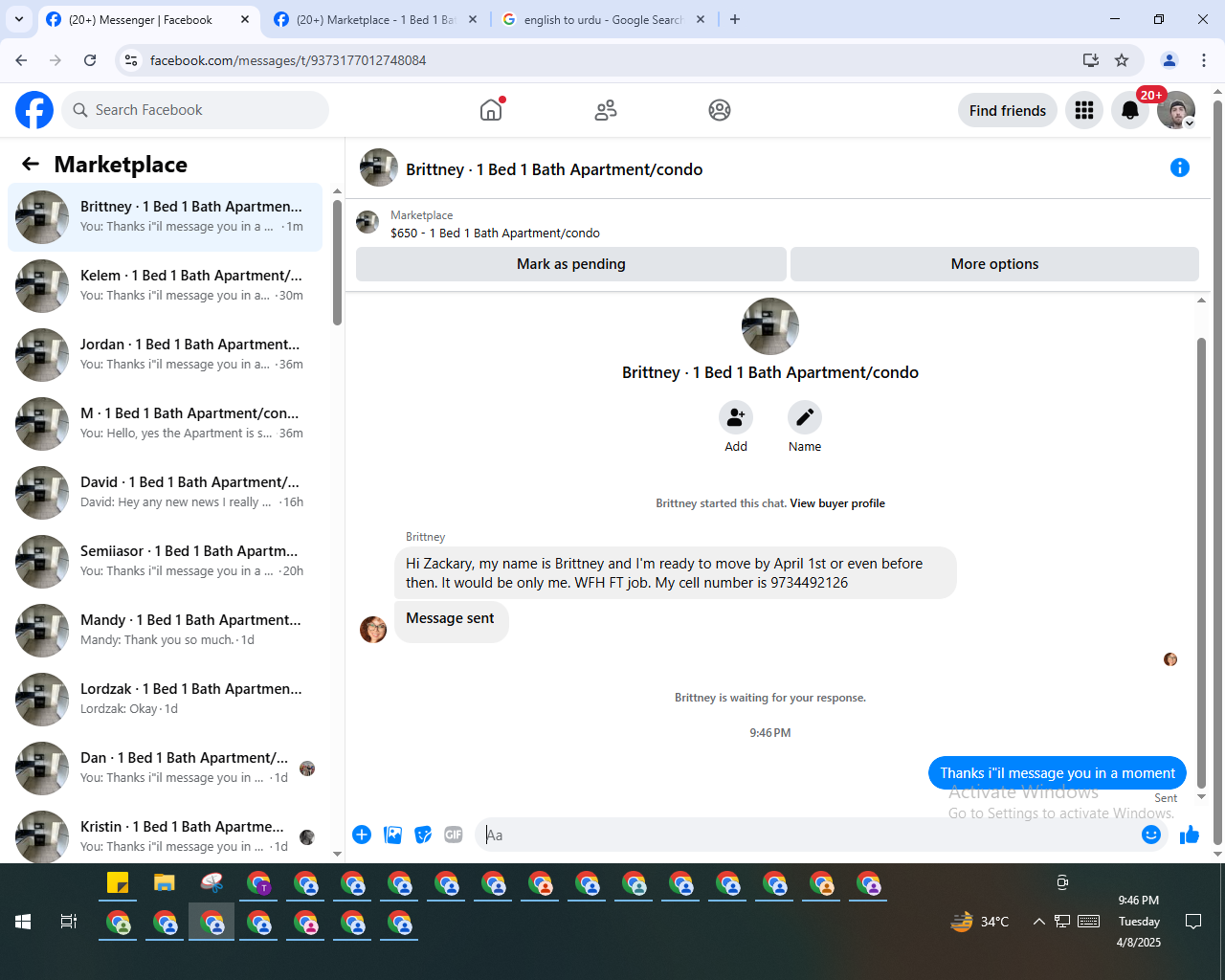Screen dimensions: 1225x980
Task: Click Brittney's chat header name
Action: pyautogui.click(x=554, y=169)
